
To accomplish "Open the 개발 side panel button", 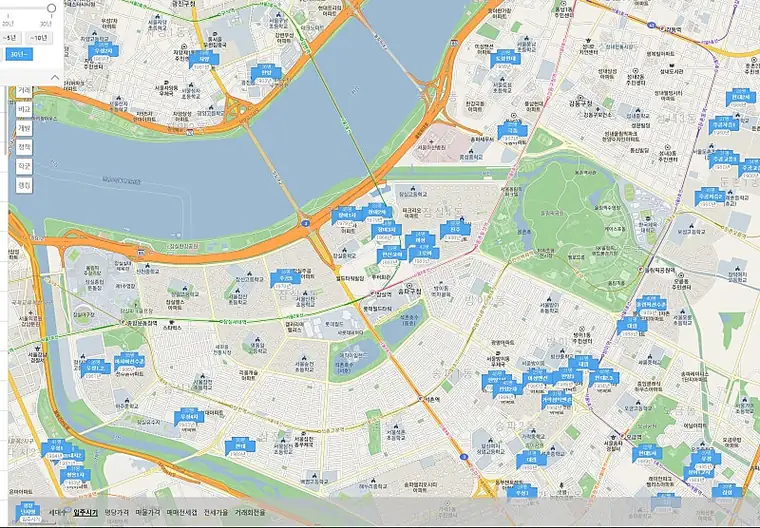I will tap(24, 128).
